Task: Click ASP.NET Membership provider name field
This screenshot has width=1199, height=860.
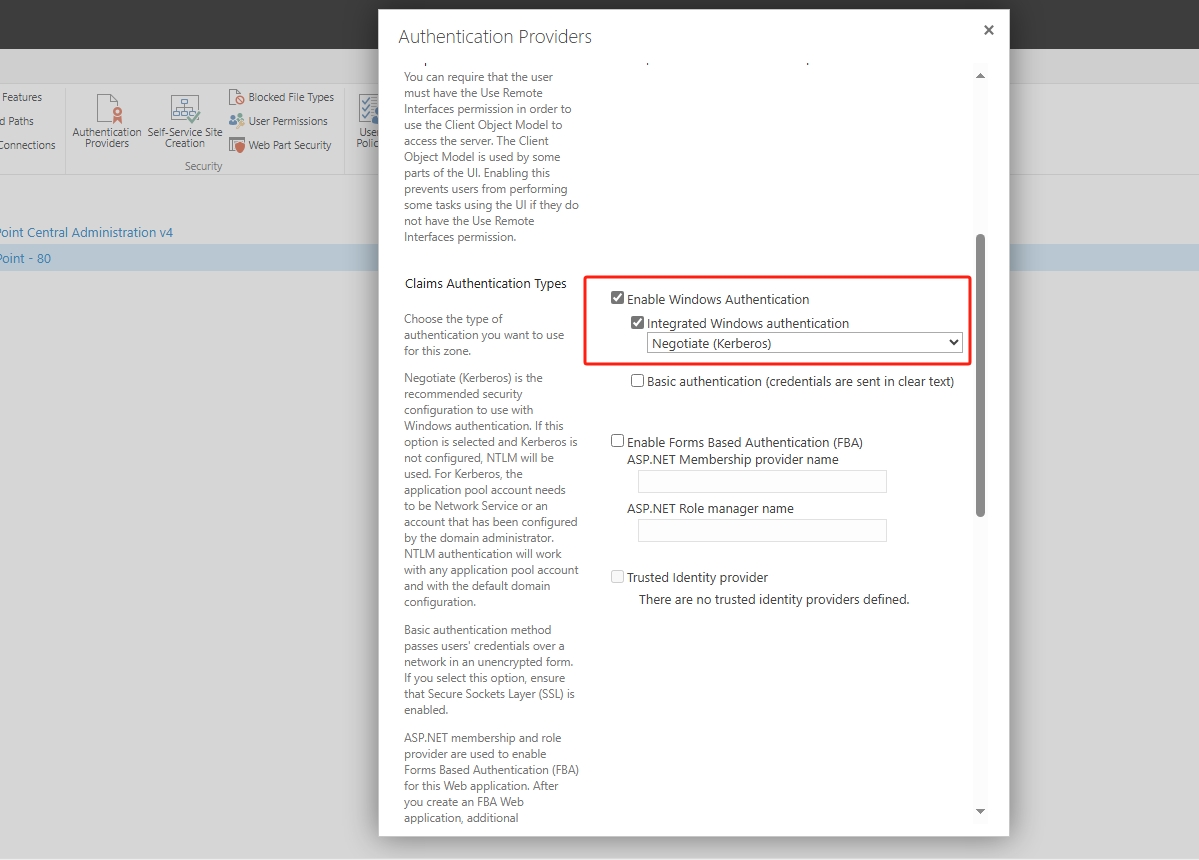Action: tap(762, 481)
